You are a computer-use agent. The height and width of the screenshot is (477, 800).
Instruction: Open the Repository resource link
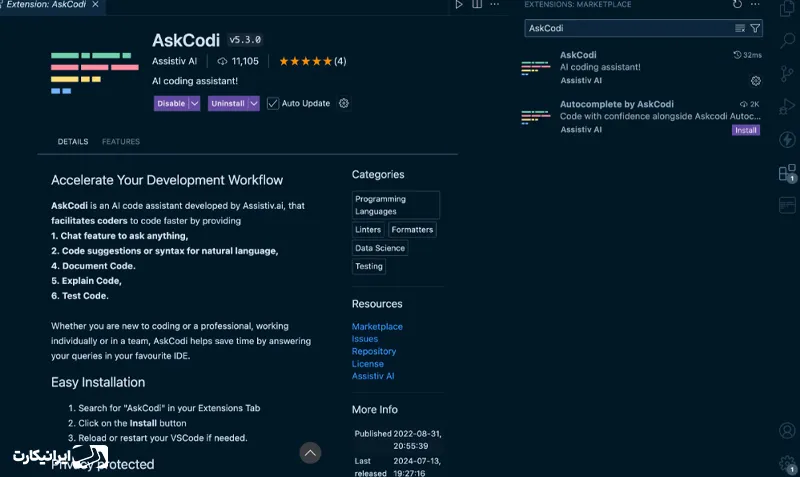(x=374, y=352)
